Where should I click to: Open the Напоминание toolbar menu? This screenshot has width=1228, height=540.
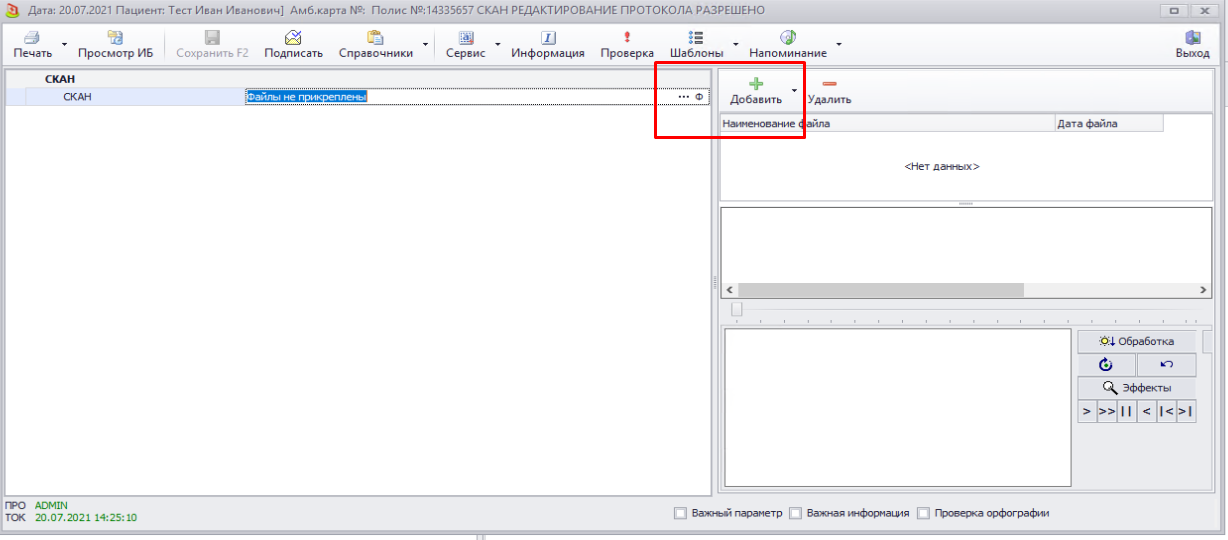click(787, 44)
